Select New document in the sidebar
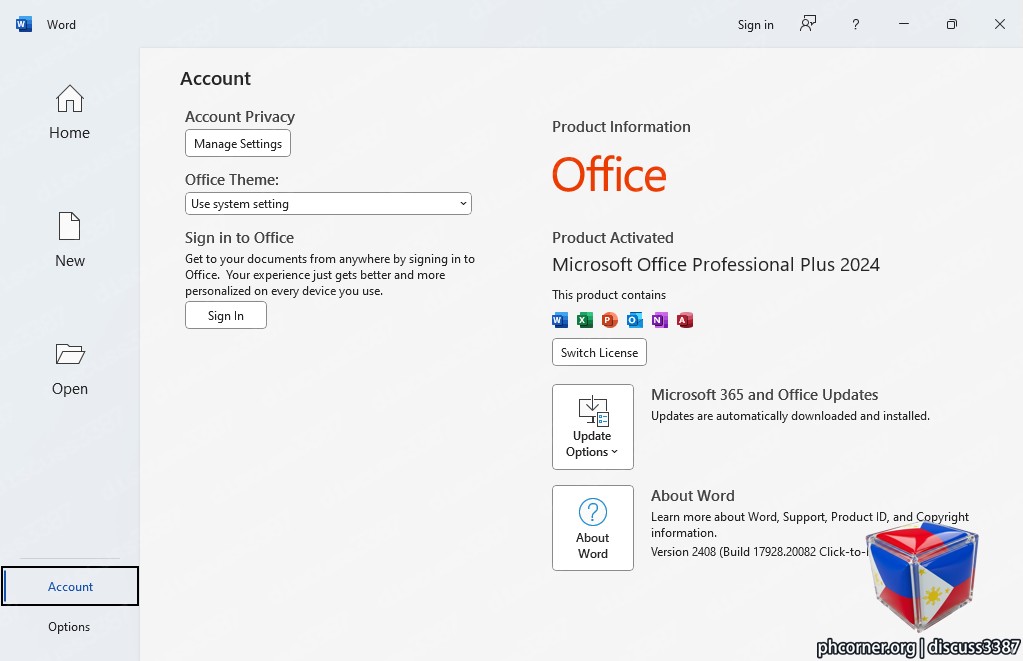This screenshot has width=1023, height=661. (69, 239)
